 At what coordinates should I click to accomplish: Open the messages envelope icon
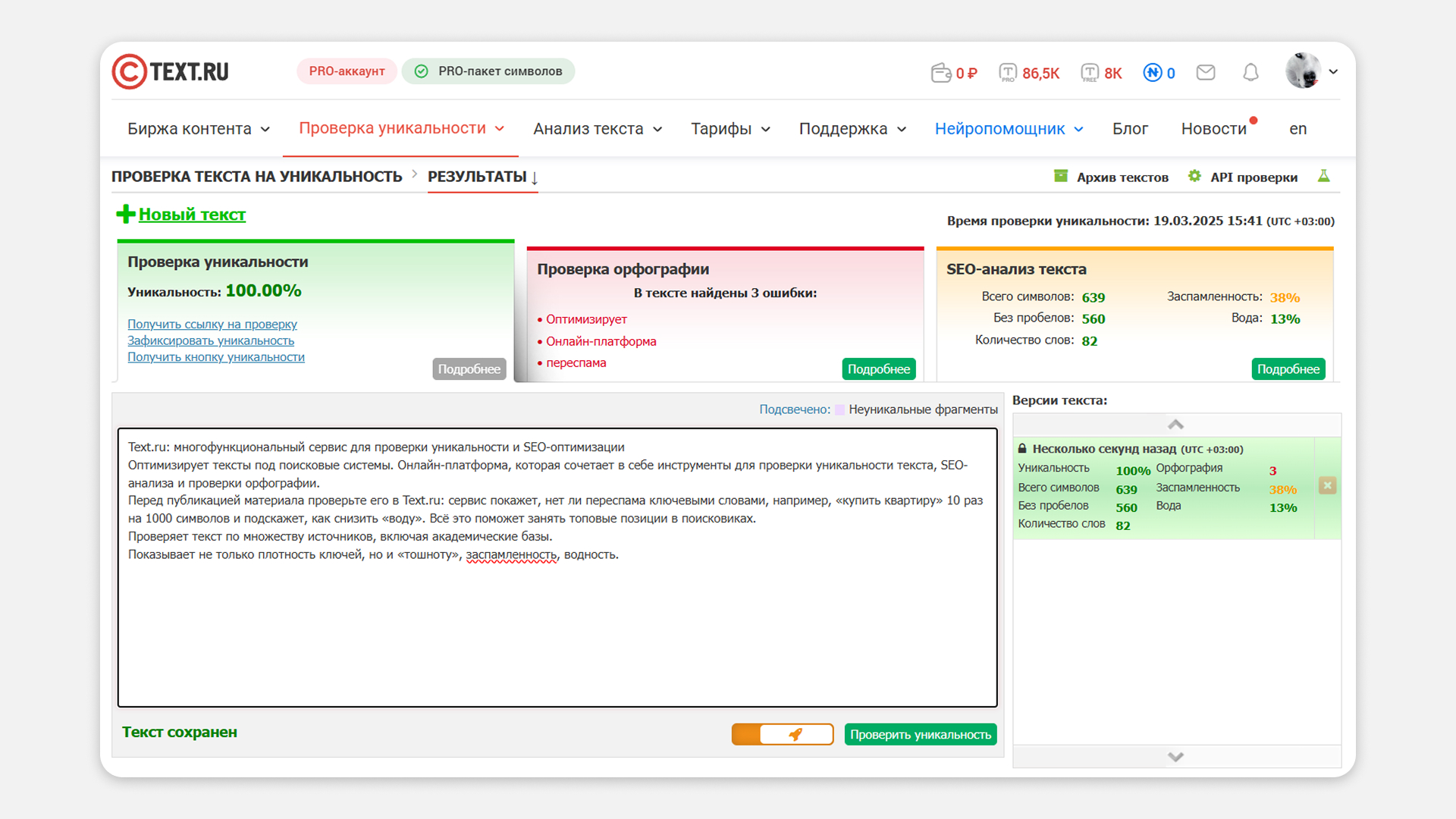pos(1206,72)
